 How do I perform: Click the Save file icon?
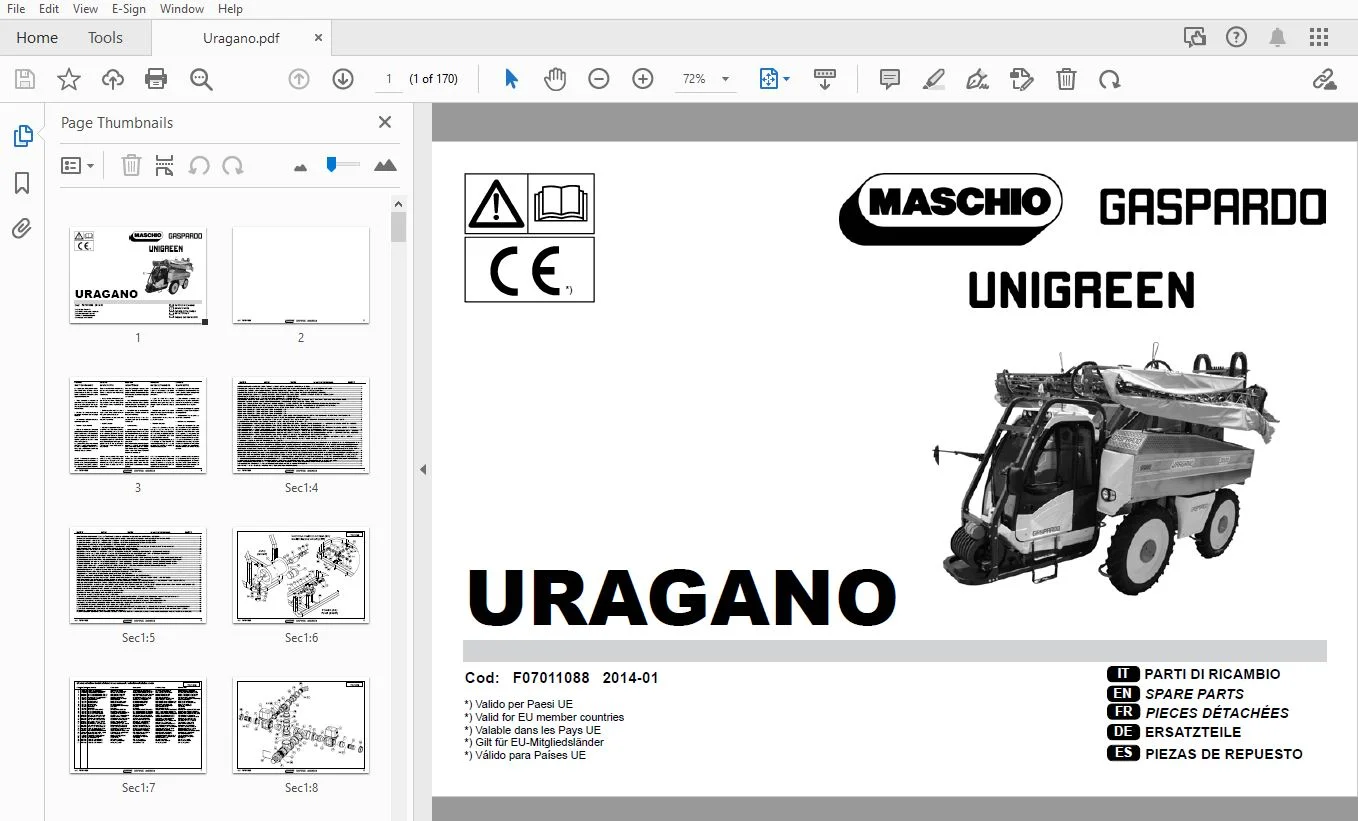(25, 79)
